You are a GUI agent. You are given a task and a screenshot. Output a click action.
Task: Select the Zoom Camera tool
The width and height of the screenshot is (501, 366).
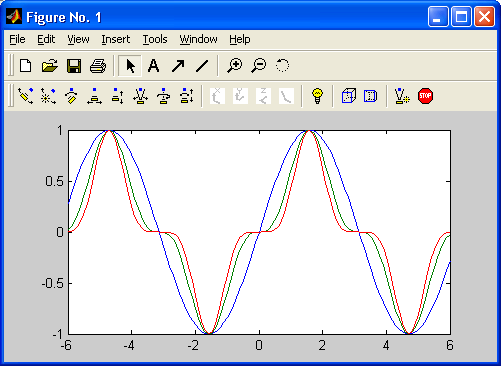140,96
